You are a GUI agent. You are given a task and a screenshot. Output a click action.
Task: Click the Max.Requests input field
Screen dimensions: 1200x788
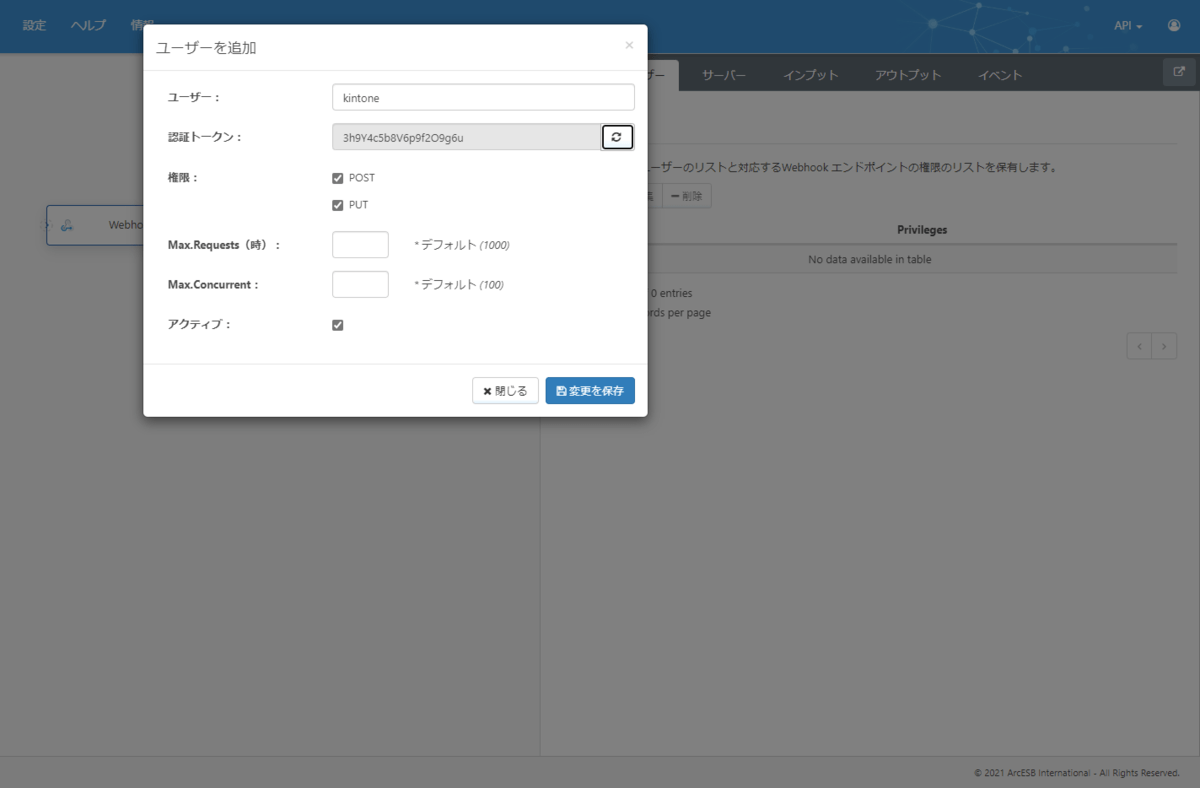pyautogui.click(x=360, y=244)
